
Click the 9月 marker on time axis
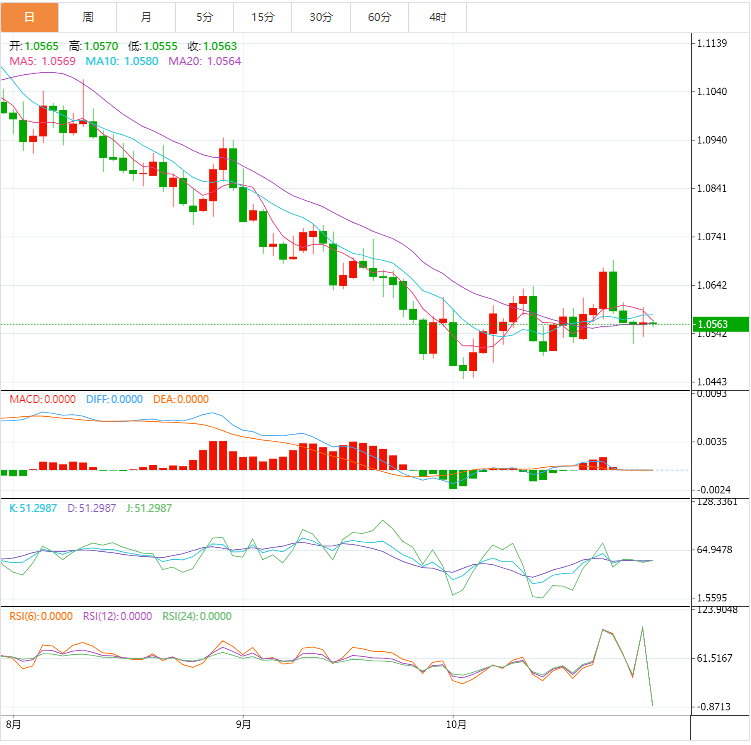click(241, 722)
